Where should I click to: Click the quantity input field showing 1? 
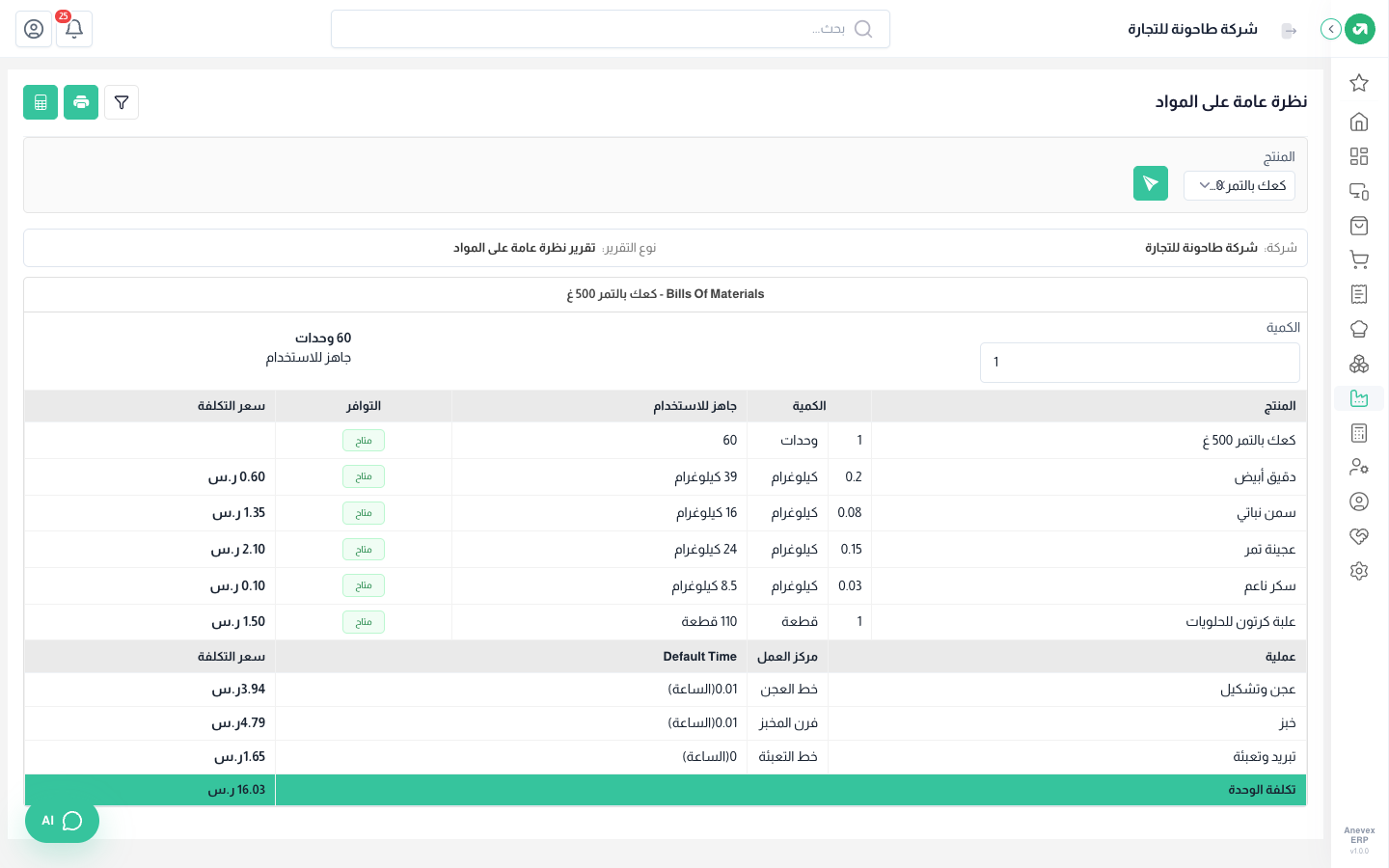click(1140, 363)
